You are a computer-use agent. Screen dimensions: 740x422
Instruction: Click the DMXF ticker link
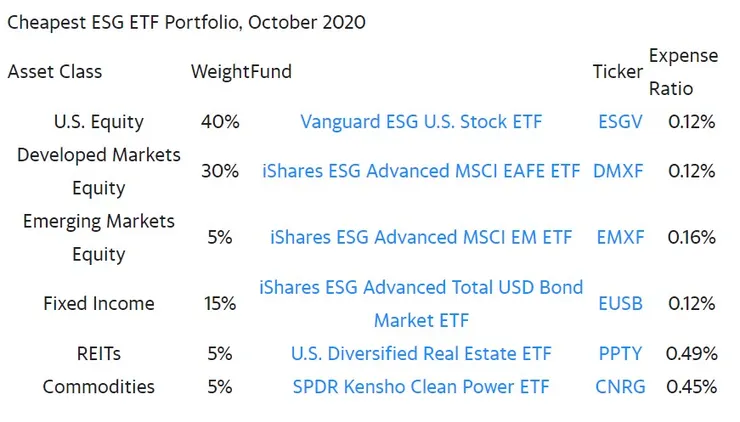tap(619, 171)
